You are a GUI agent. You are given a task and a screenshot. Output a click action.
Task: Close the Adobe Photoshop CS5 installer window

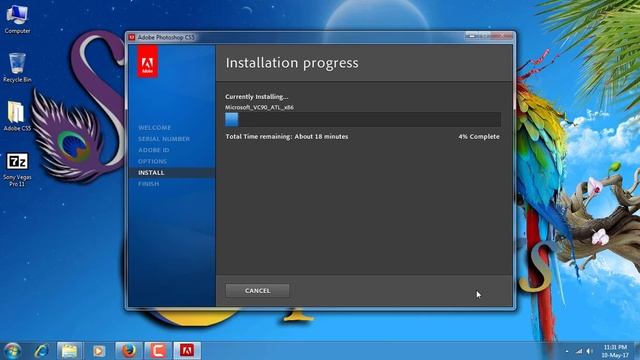click(x=502, y=36)
